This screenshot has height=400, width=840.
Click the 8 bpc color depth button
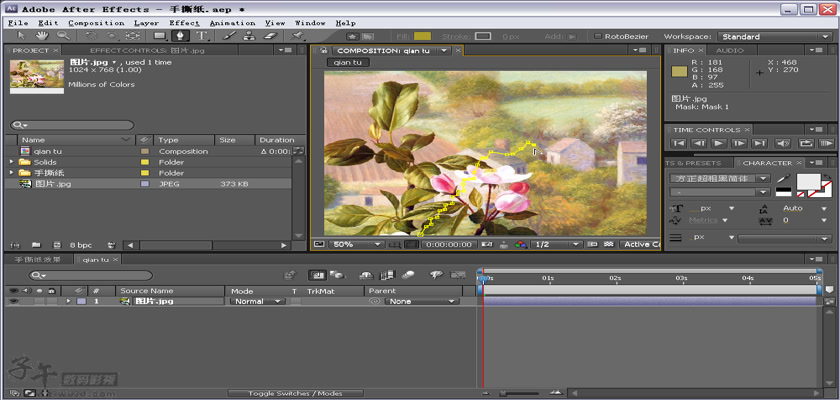click(x=80, y=245)
